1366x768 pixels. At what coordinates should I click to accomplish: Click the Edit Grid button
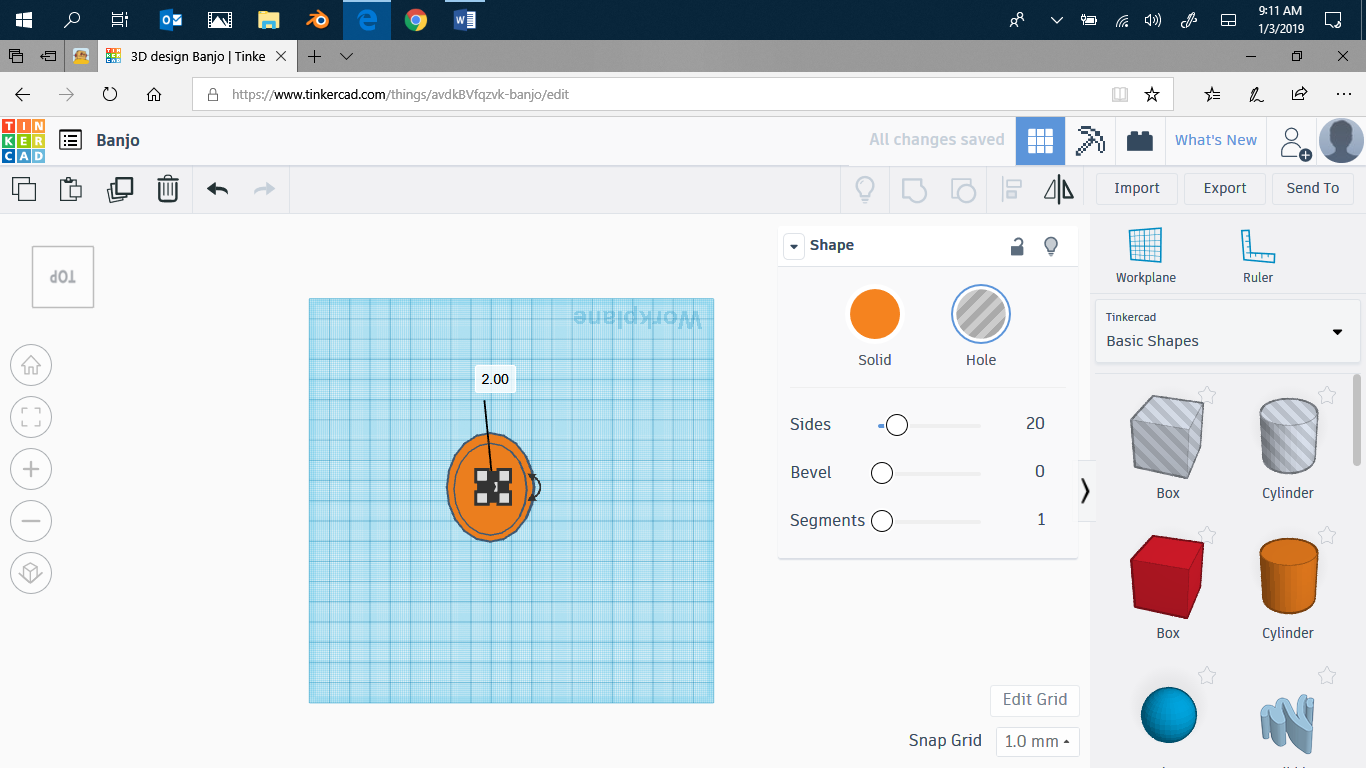coord(1035,700)
